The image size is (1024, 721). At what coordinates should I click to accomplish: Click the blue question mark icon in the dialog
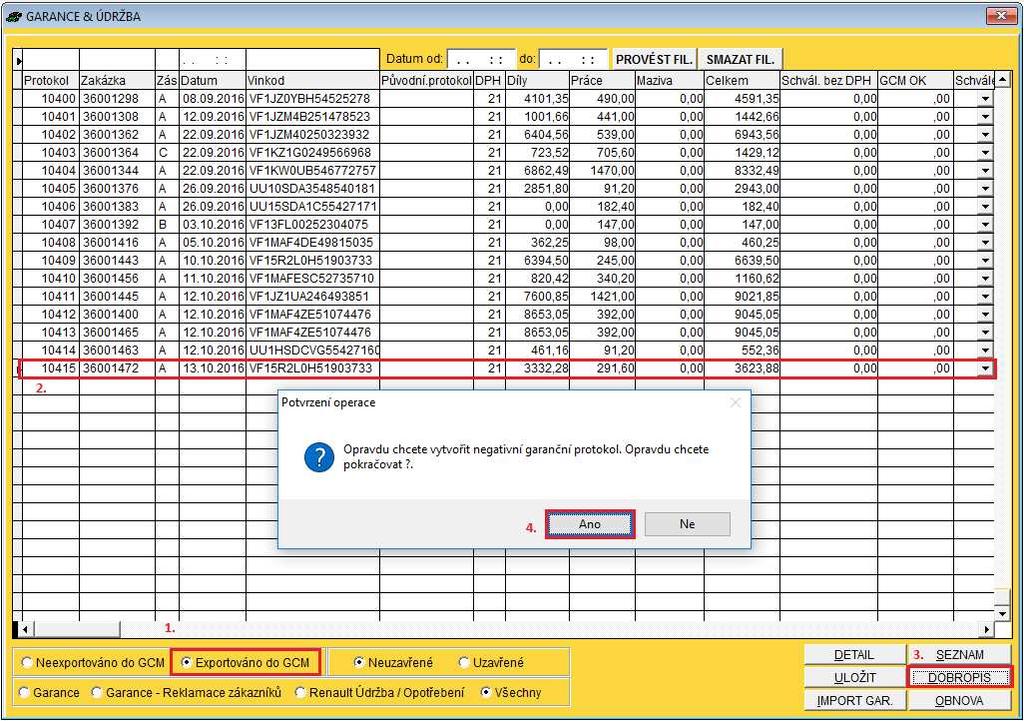[x=319, y=457]
